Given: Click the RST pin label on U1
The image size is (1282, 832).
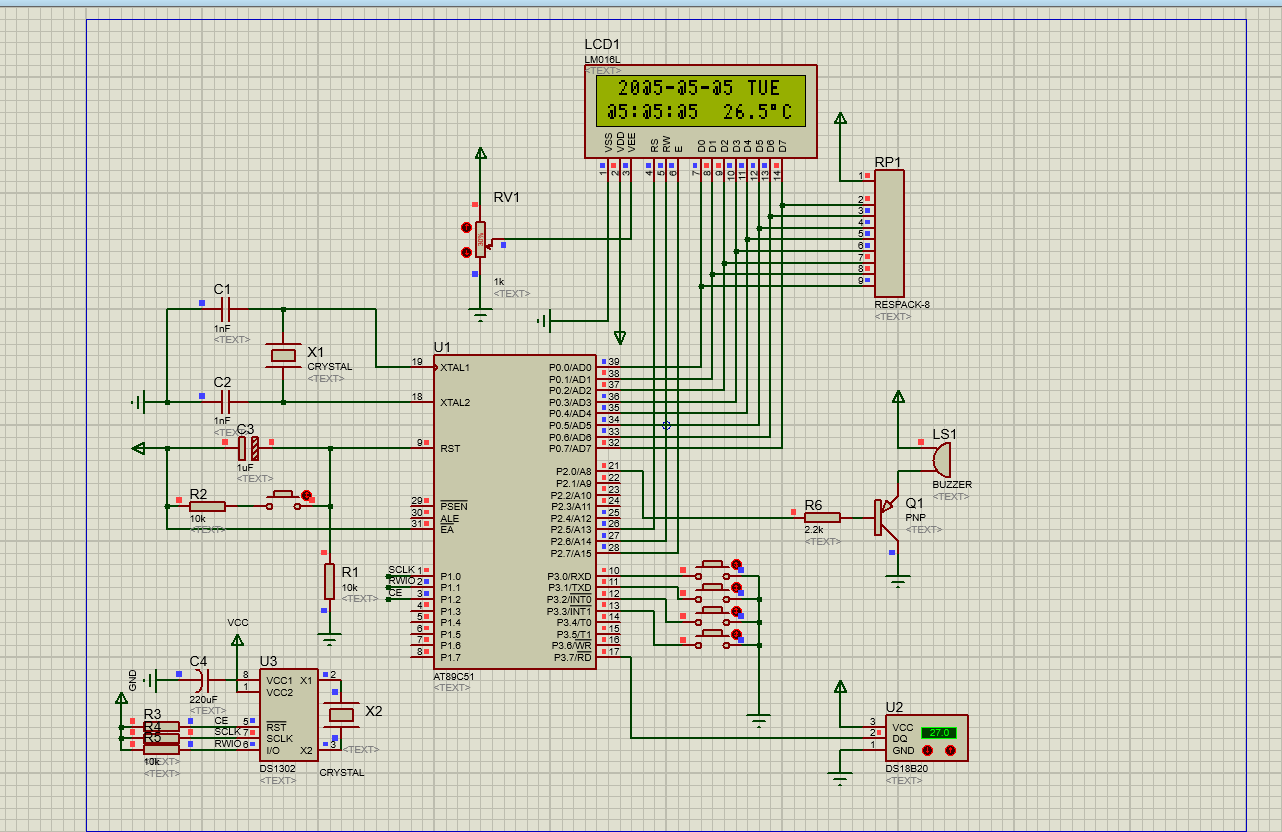Looking at the screenshot, I should 450,449.
